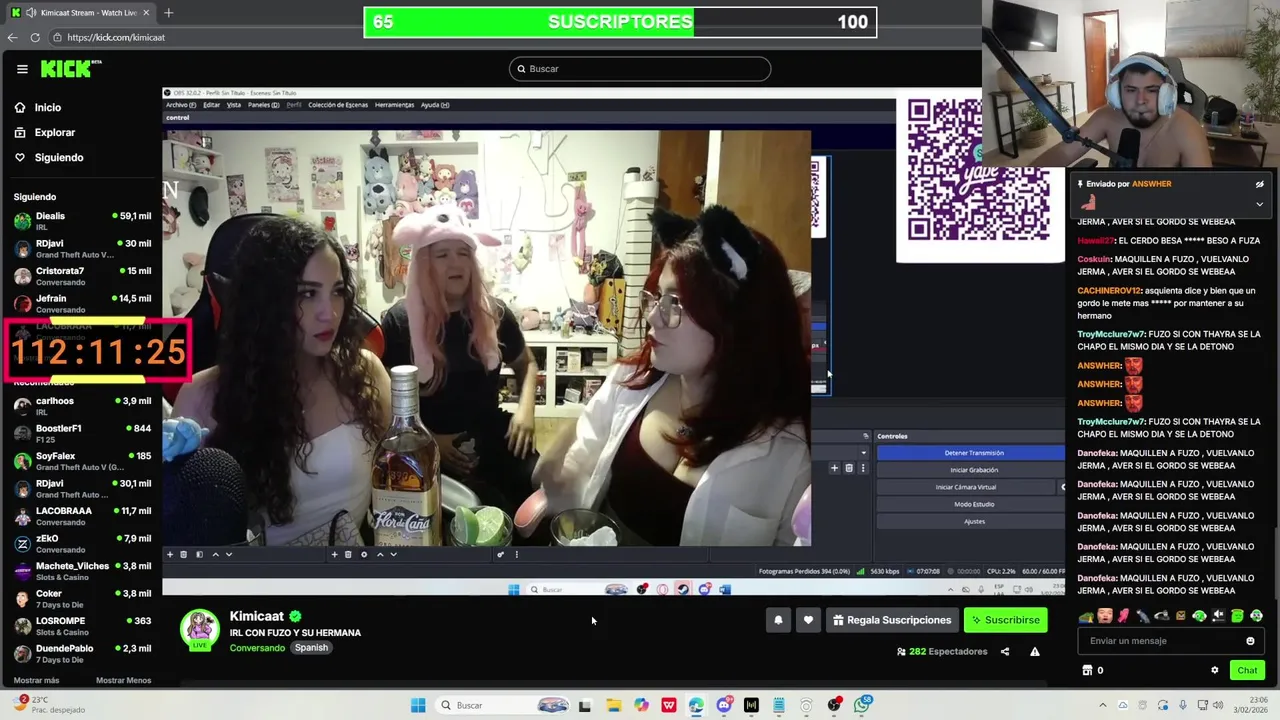Focus the Kick Buscar search box
The height and width of the screenshot is (720, 1280).
640,69
